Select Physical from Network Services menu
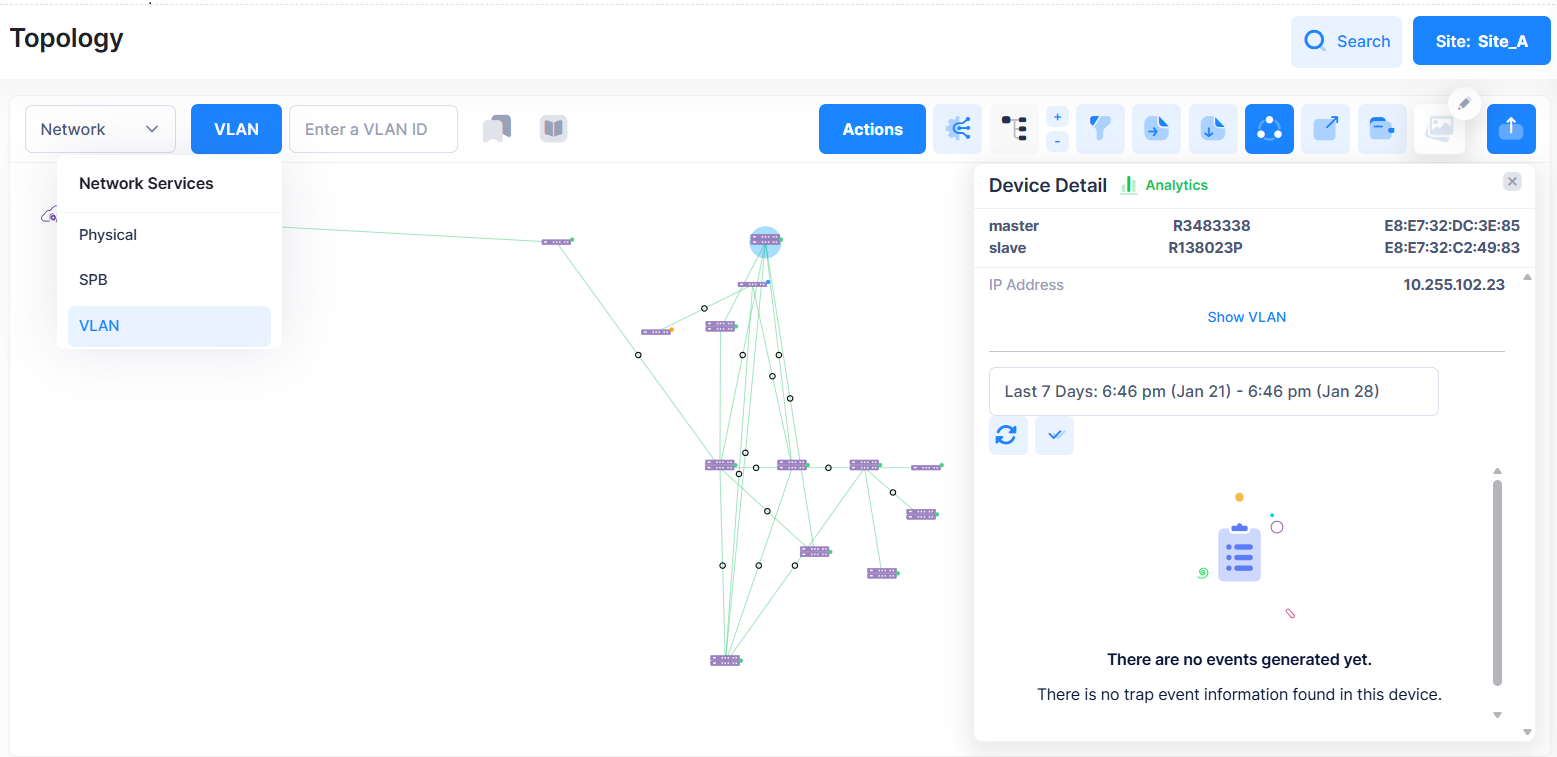The height and width of the screenshot is (757, 1557). point(108,235)
